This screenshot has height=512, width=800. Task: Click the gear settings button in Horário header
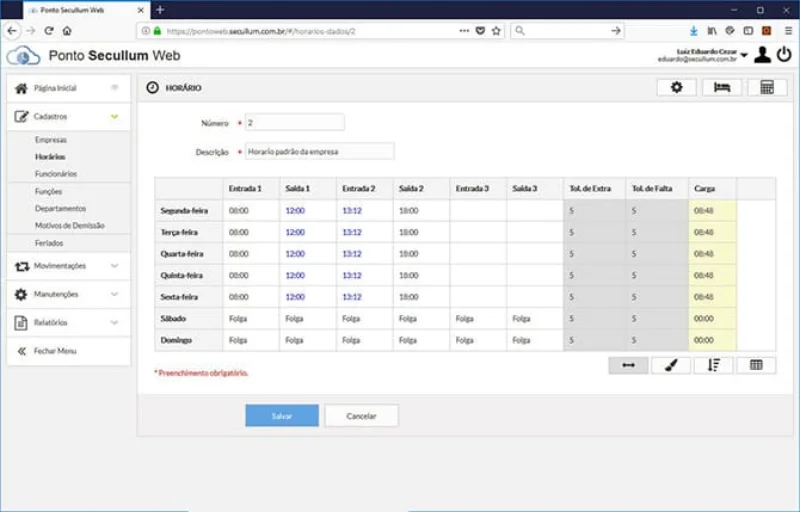676,88
